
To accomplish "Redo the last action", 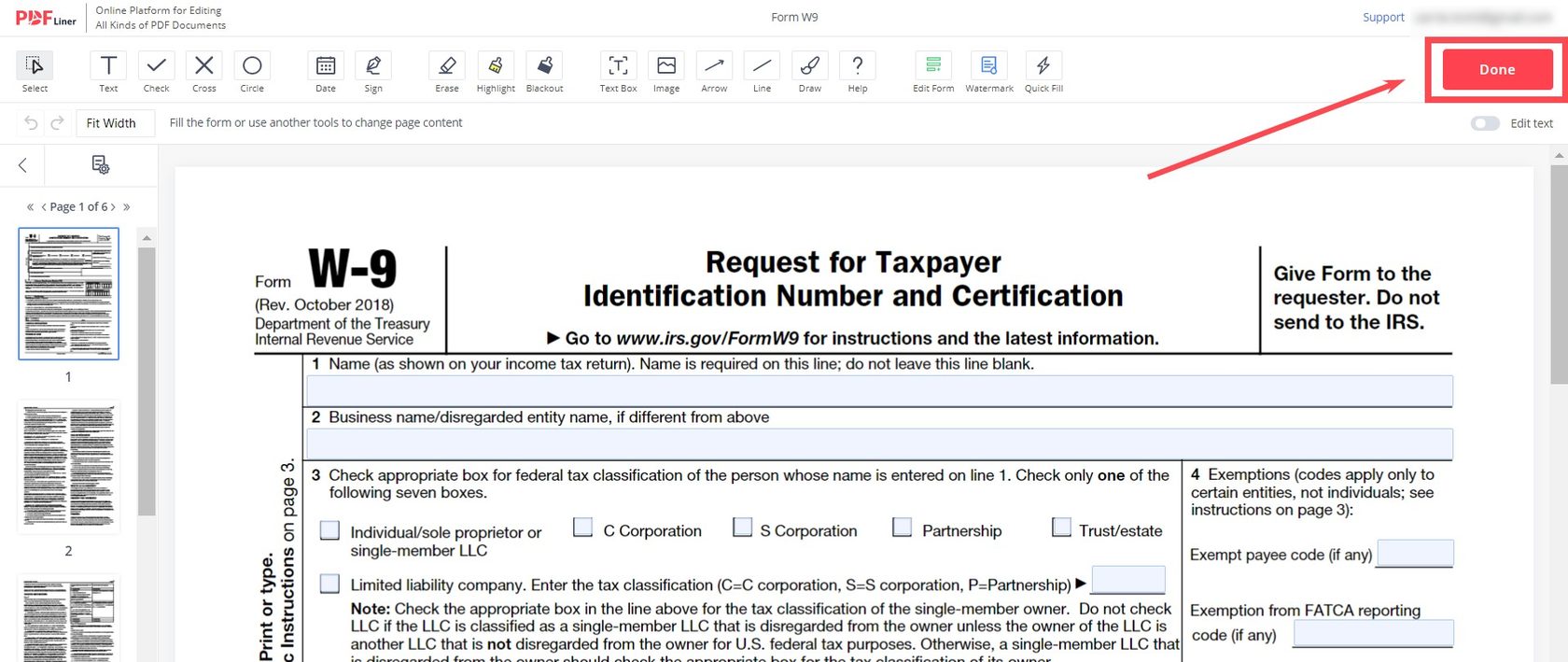I will tap(57, 123).
